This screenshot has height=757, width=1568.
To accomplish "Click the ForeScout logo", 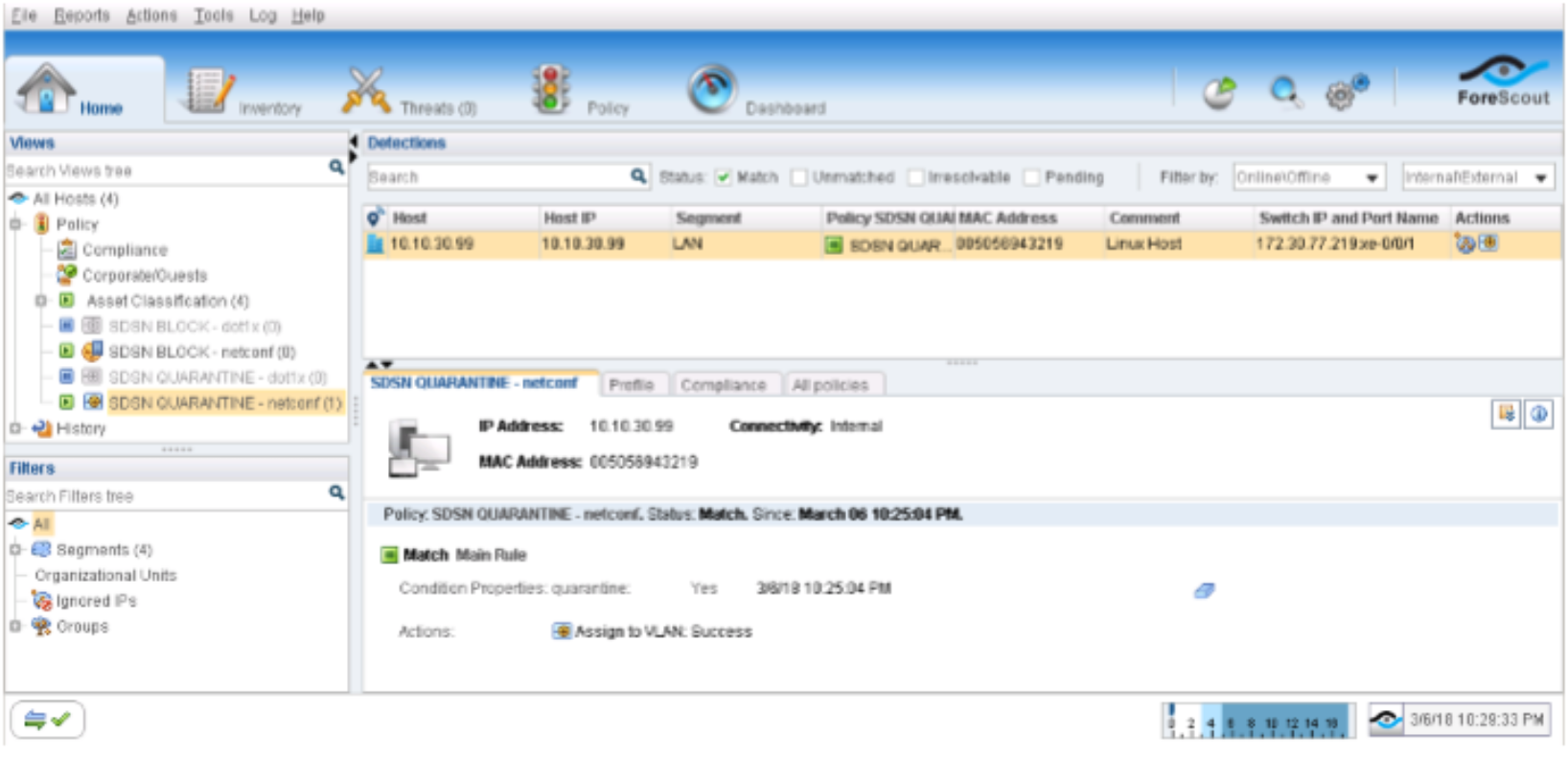I will (x=1503, y=80).
